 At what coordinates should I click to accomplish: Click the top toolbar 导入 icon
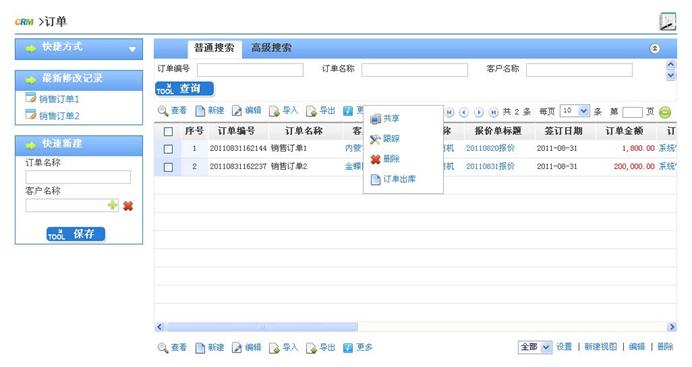pyautogui.click(x=274, y=111)
